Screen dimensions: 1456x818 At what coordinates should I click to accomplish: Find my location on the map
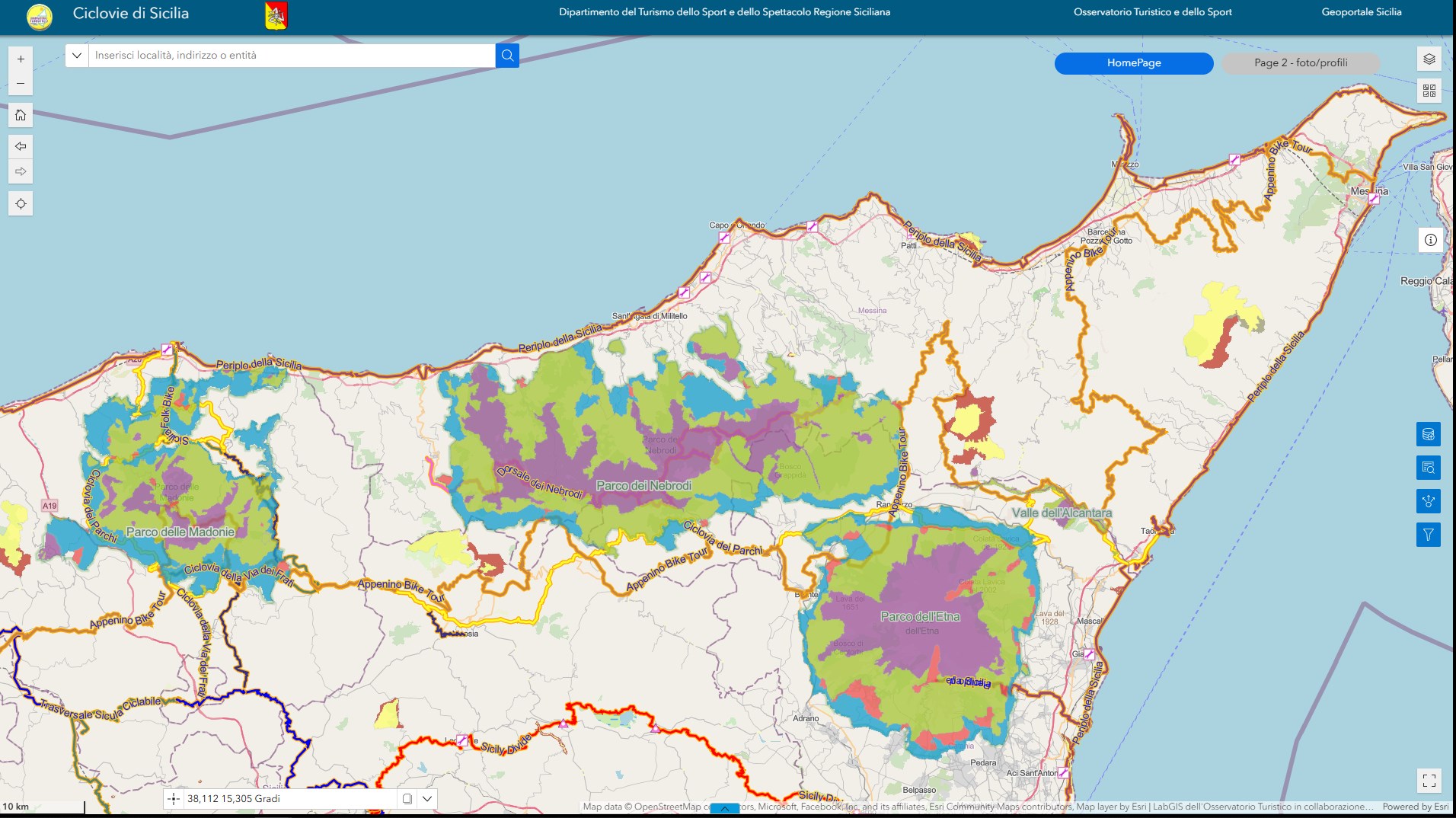pos(21,204)
